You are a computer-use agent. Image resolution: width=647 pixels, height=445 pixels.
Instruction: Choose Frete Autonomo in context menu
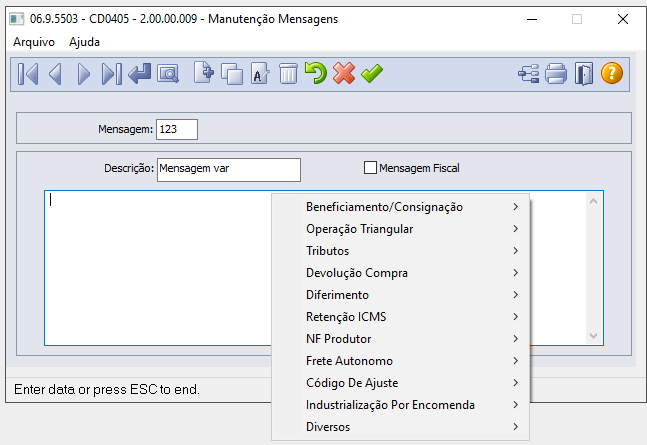(400, 361)
